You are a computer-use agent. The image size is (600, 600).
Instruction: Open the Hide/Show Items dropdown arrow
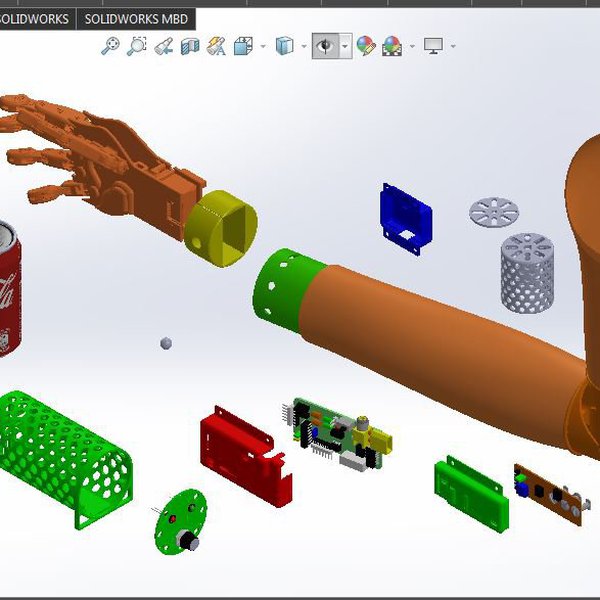click(345, 46)
